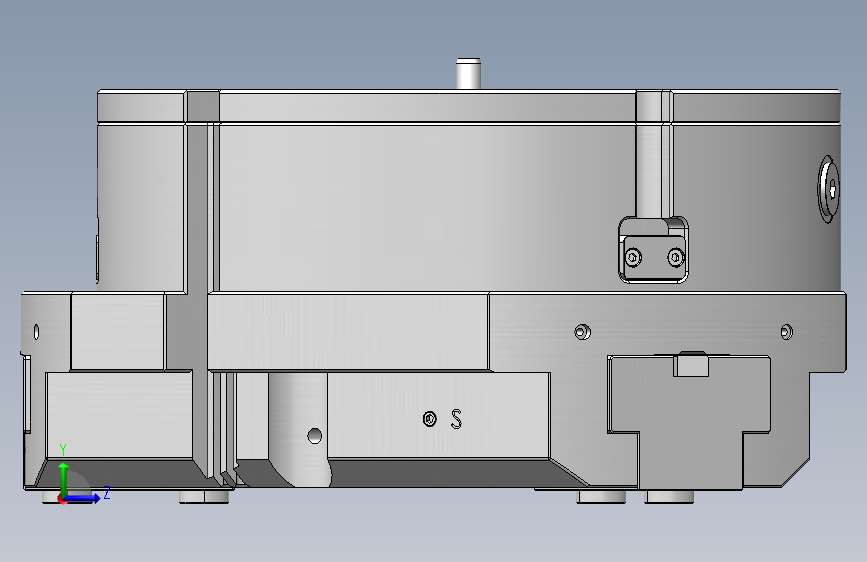This screenshot has width=867, height=562.
Task: Pick the large screw head on the right side
Action: click(829, 189)
